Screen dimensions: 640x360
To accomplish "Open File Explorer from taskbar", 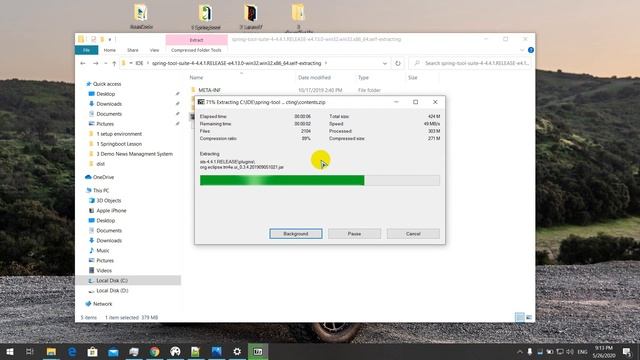I will (51, 351).
